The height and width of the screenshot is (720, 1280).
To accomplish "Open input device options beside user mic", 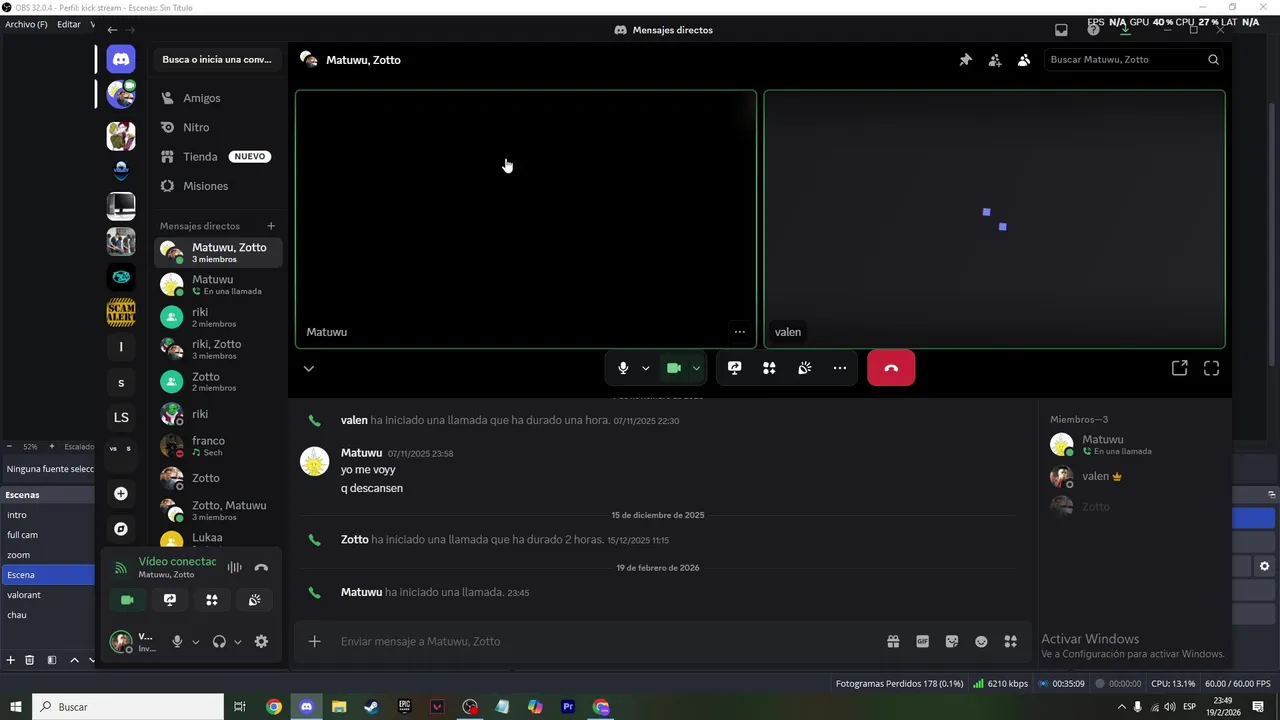I will (x=196, y=642).
